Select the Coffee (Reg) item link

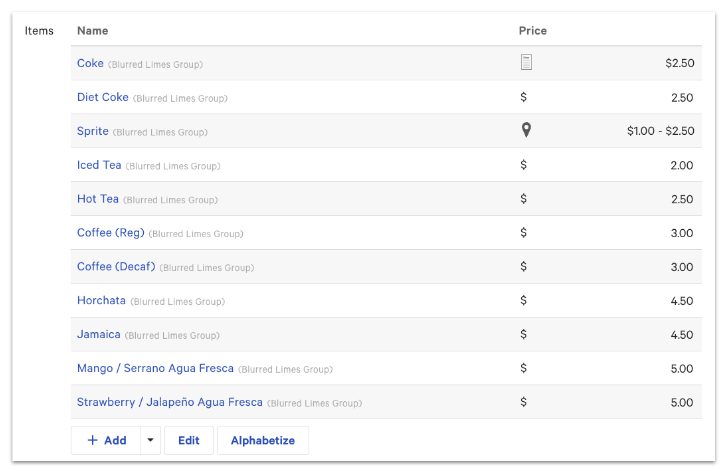tap(110, 233)
